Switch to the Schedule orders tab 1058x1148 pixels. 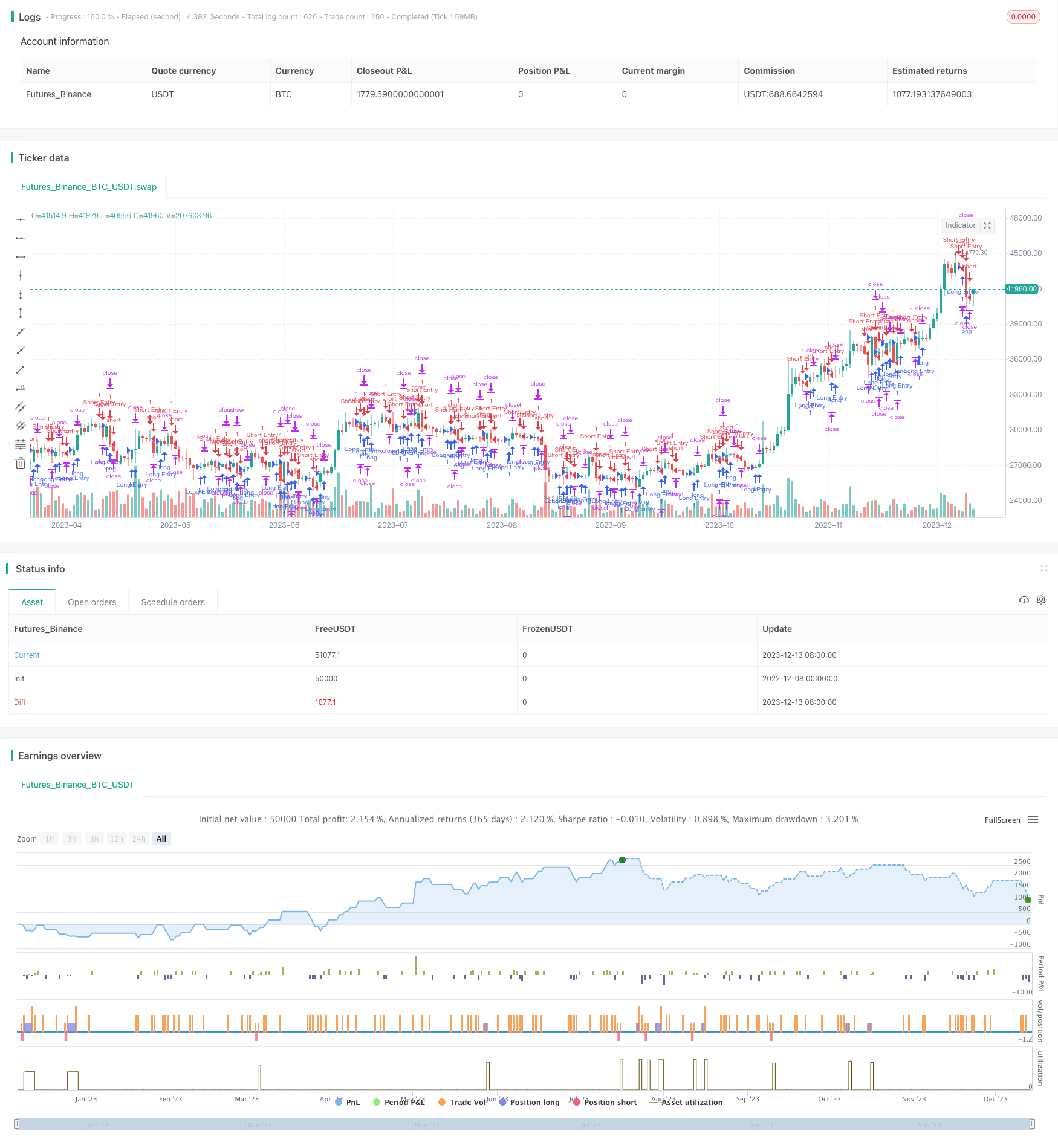(173, 602)
